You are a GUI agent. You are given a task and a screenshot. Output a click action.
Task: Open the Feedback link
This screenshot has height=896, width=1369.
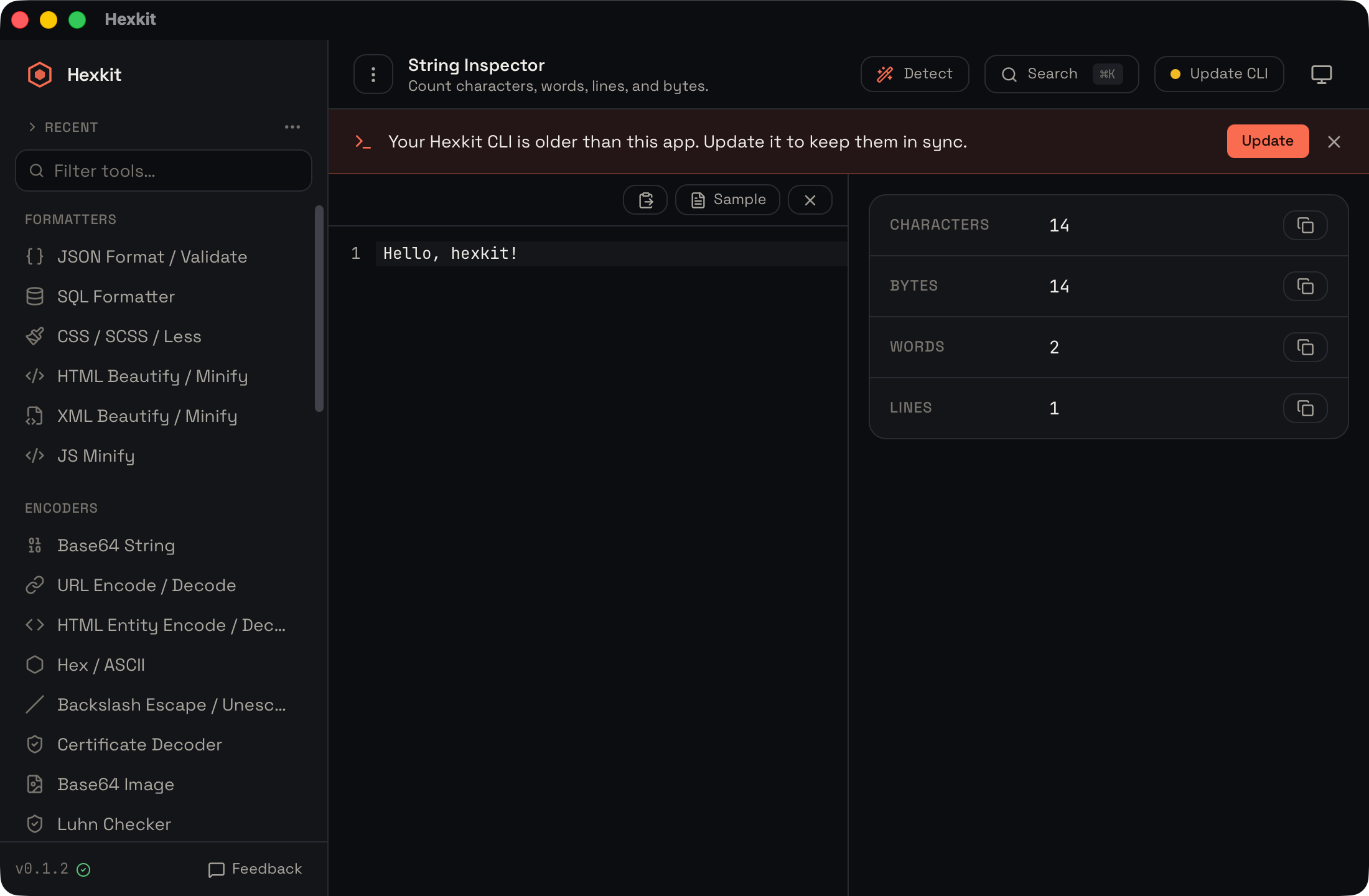[x=255, y=869]
